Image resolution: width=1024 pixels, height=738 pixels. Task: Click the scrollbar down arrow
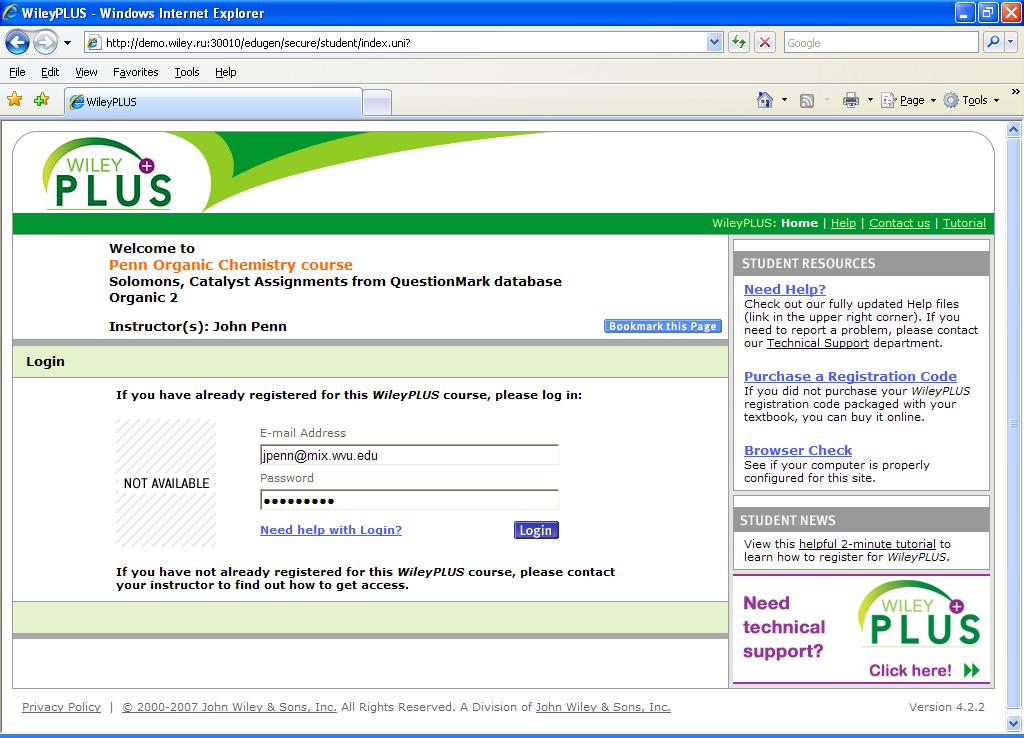1014,723
